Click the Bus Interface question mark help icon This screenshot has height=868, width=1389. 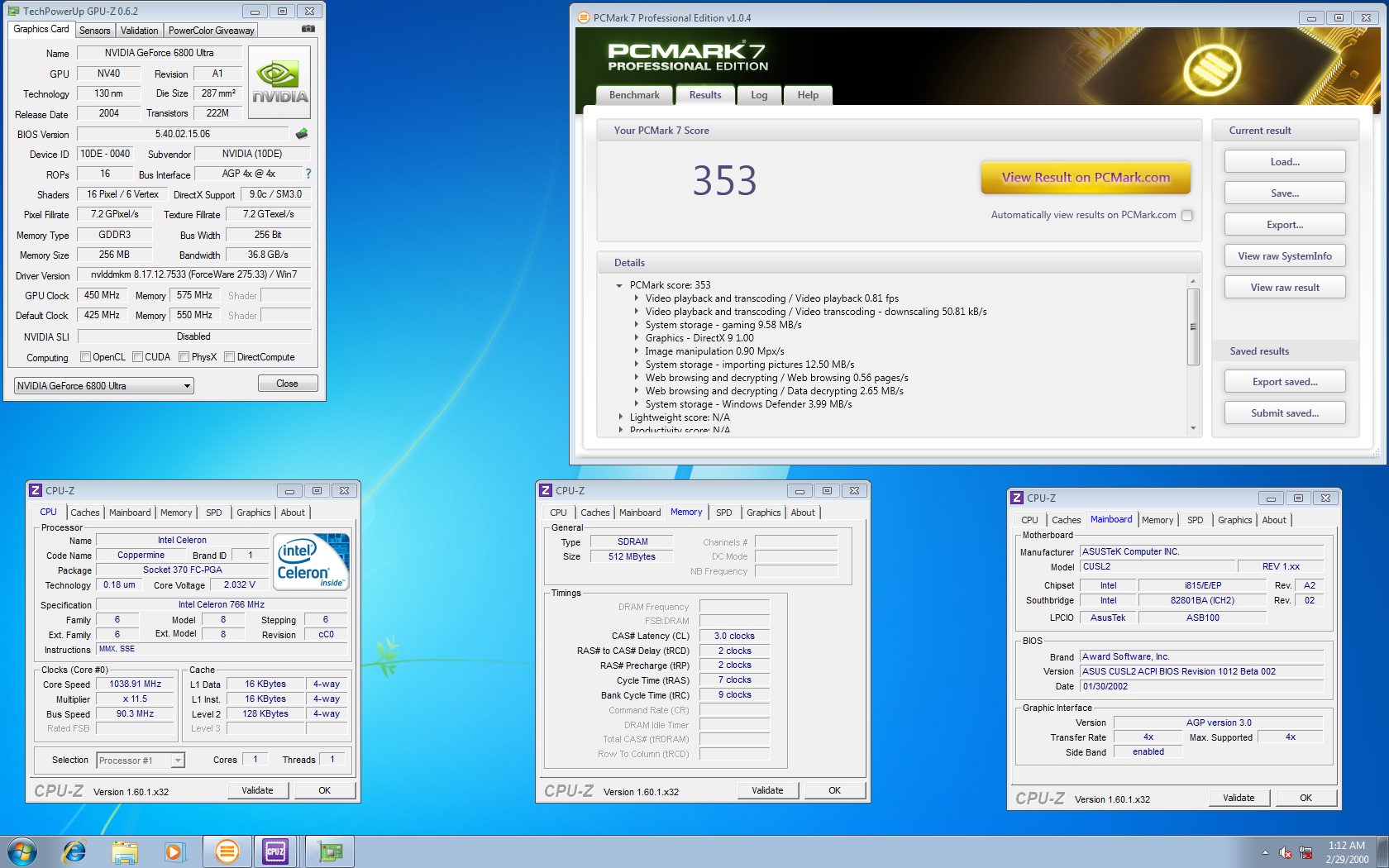[308, 174]
